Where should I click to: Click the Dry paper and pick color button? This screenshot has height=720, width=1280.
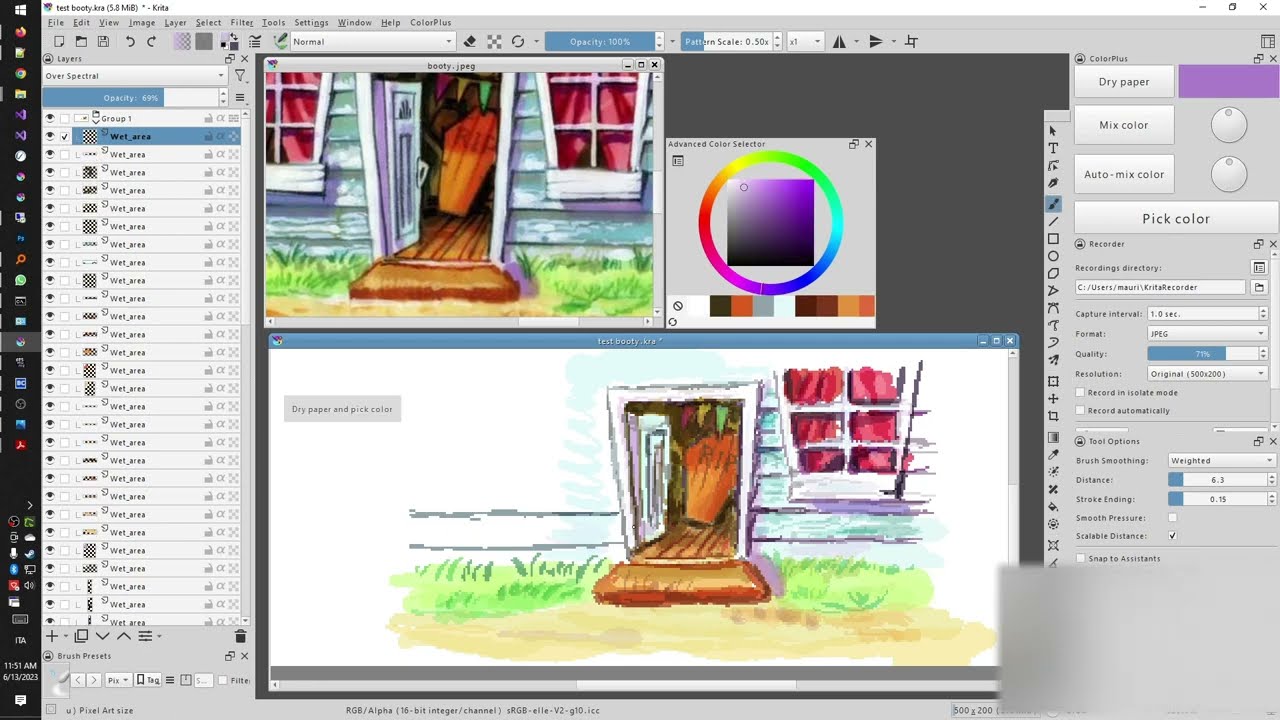click(342, 409)
